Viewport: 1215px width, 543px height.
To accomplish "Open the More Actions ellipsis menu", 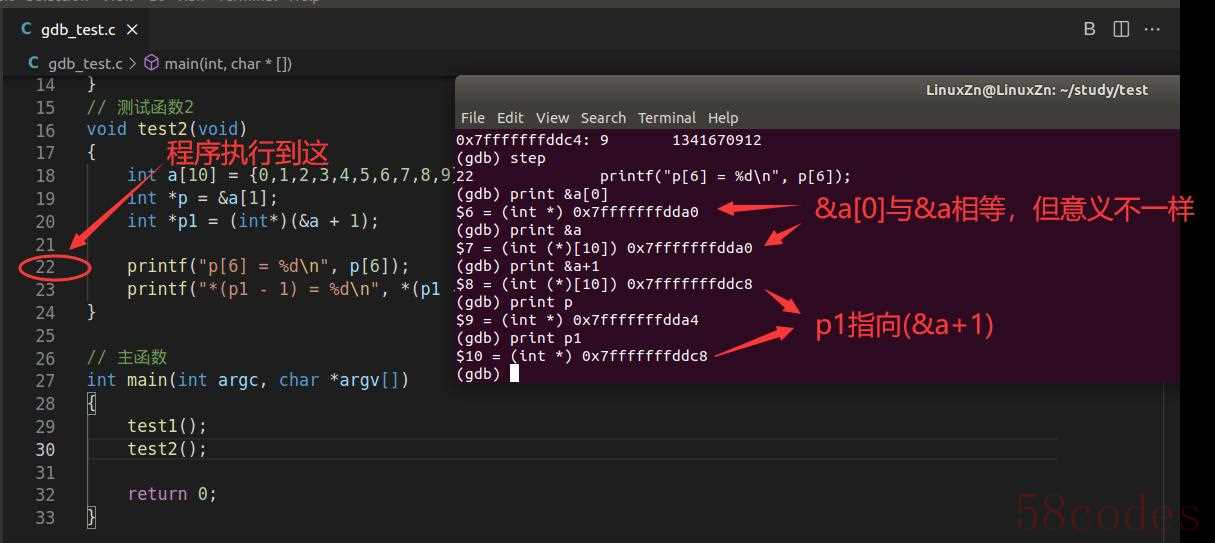I will [x=1154, y=29].
